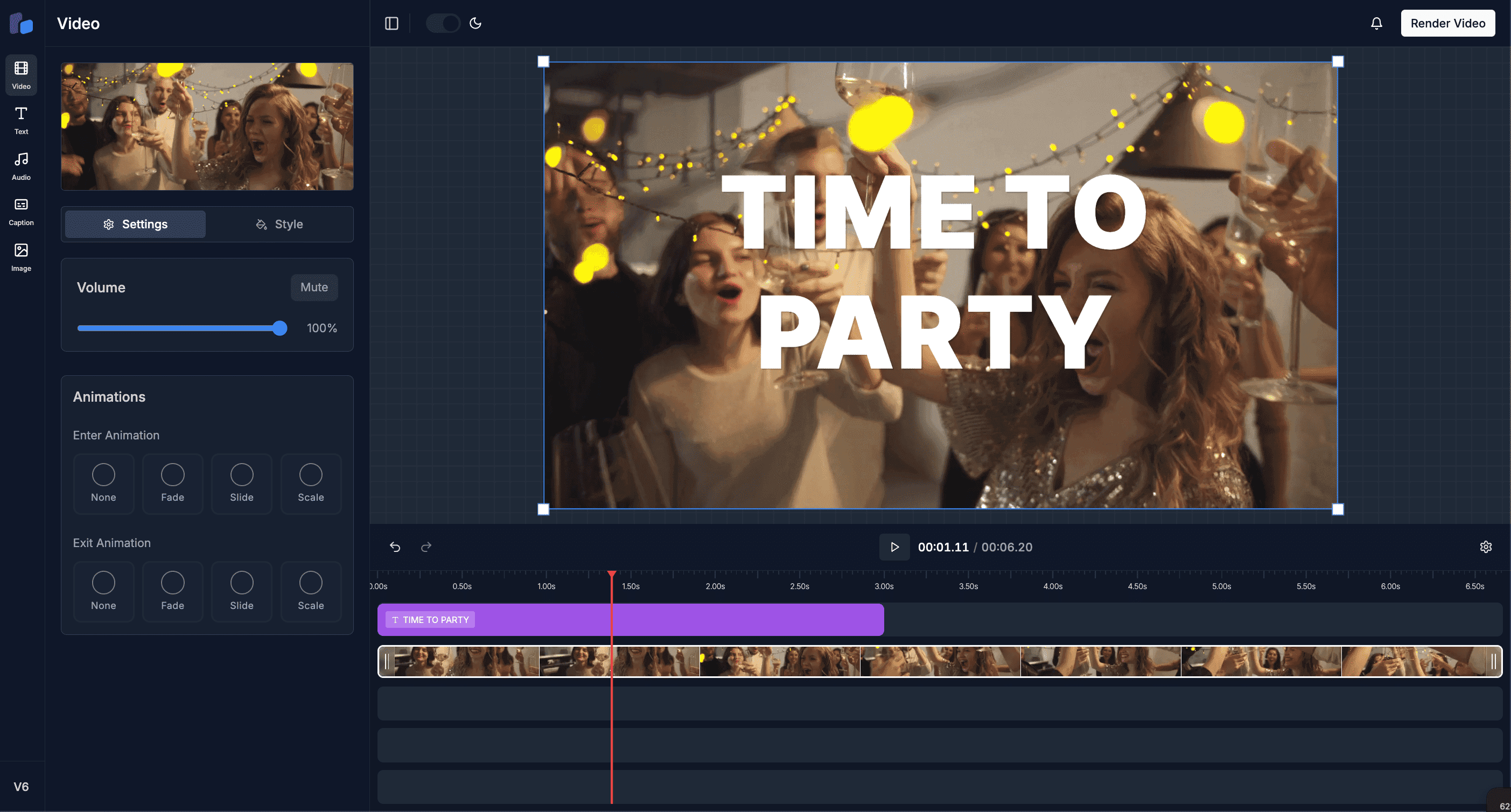Open the Image panel in sidebar
Screen dimensions: 1511x812
pos(20,256)
